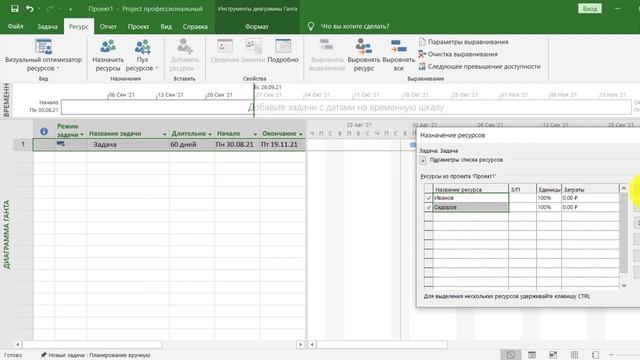The width and height of the screenshot is (640, 360).
Task: Click the pin icon by Новые задачи
Action: (43, 355)
